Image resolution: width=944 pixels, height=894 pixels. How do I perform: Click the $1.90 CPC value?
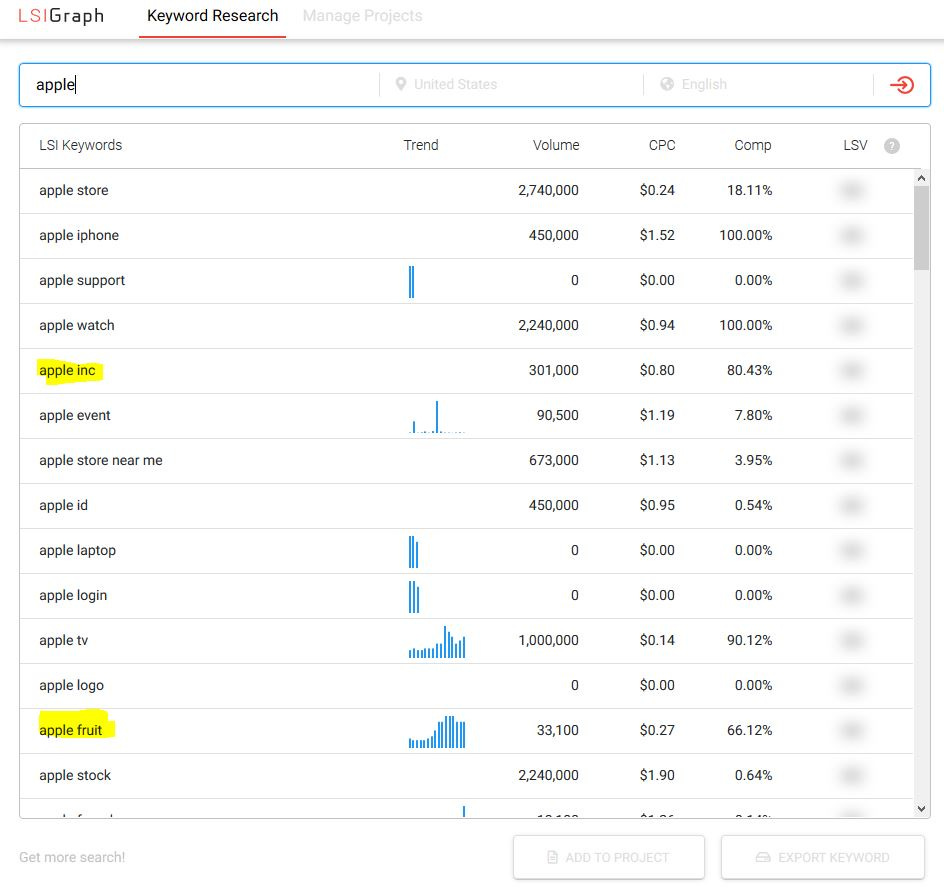(657, 775)
